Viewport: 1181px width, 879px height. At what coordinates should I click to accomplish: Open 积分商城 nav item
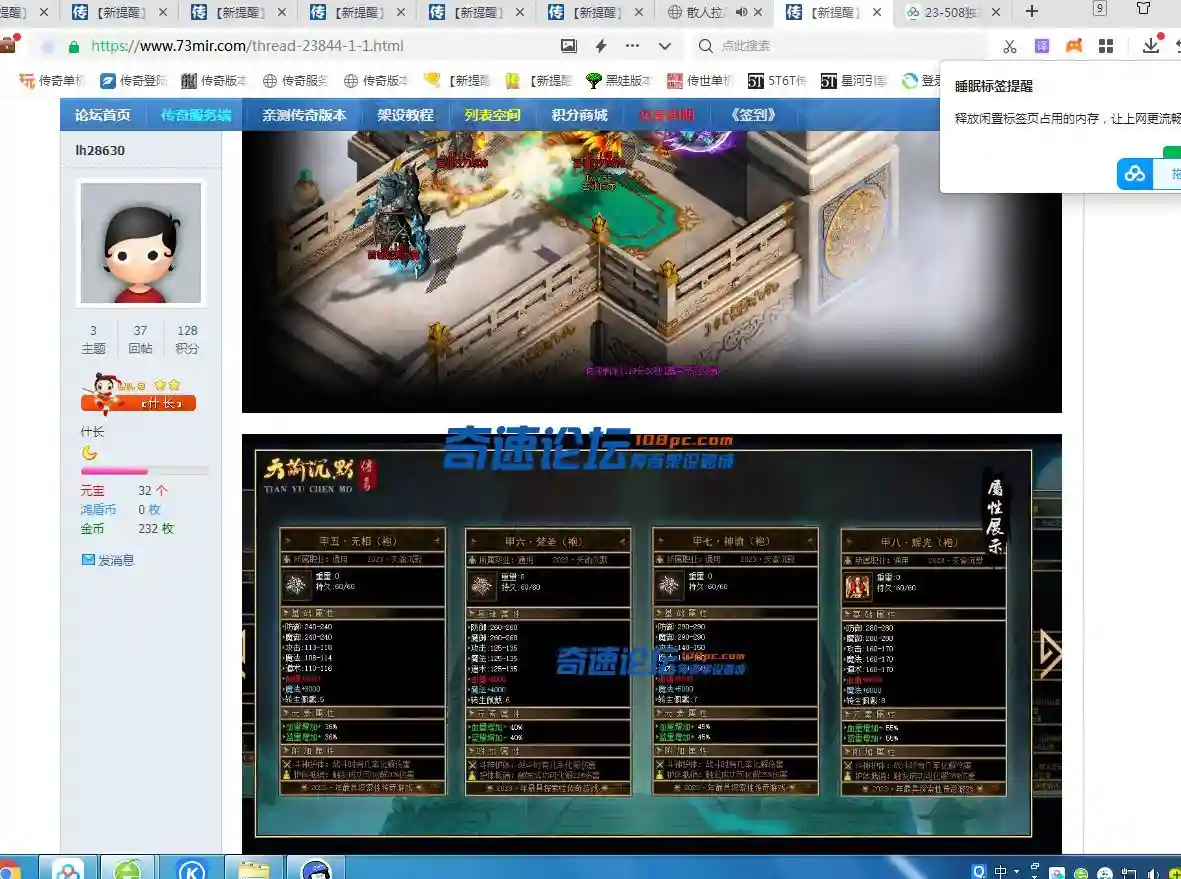579,115
